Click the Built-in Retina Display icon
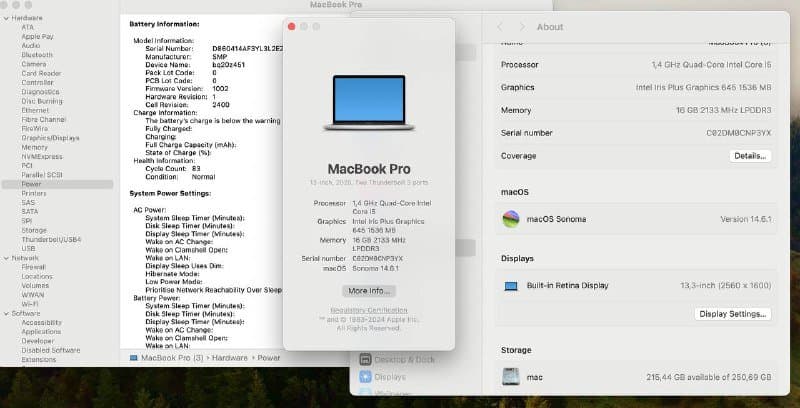Viewport: 800px width, 408px height. (511, 286)
